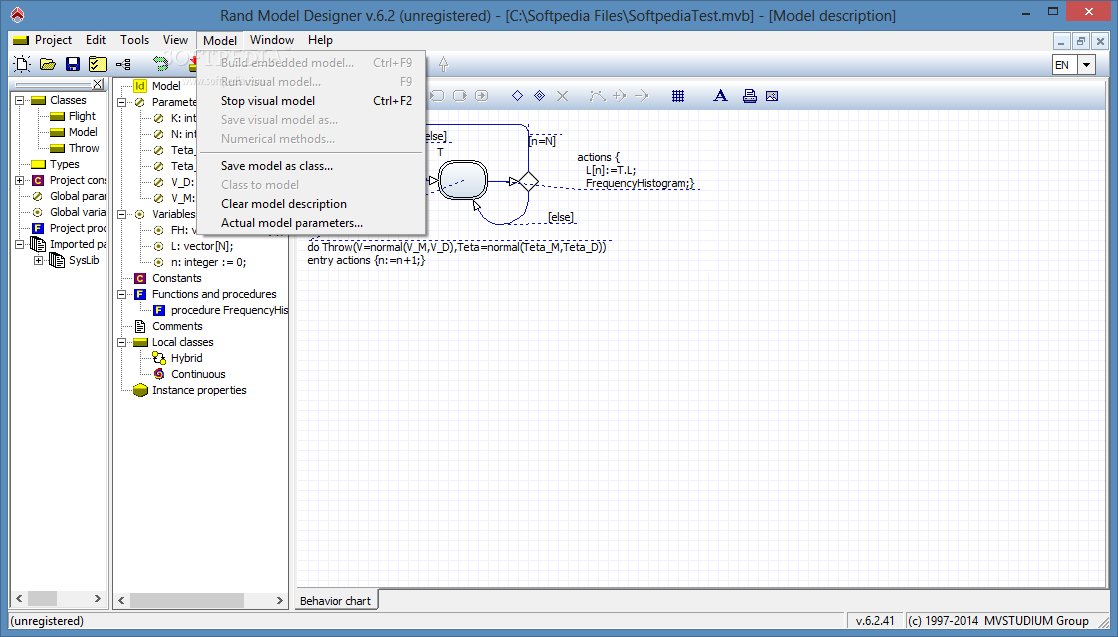Collapse the Parameters node
Screen dimensions: 1118x637
click(x=122, y=102)
